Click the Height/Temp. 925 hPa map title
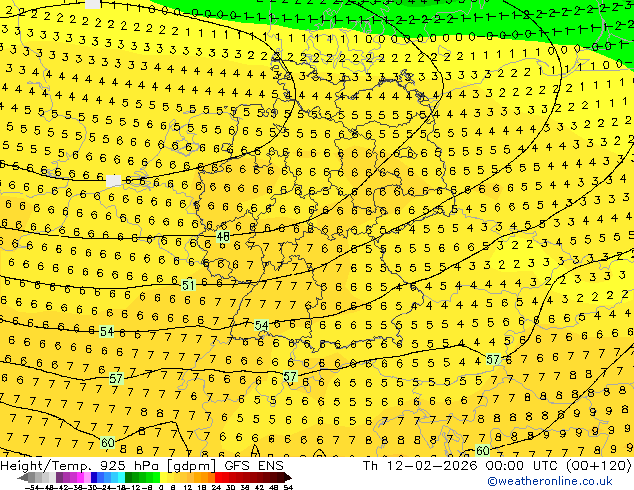The image size is (634, 490). pyautogui.click(x=81, y=466)
